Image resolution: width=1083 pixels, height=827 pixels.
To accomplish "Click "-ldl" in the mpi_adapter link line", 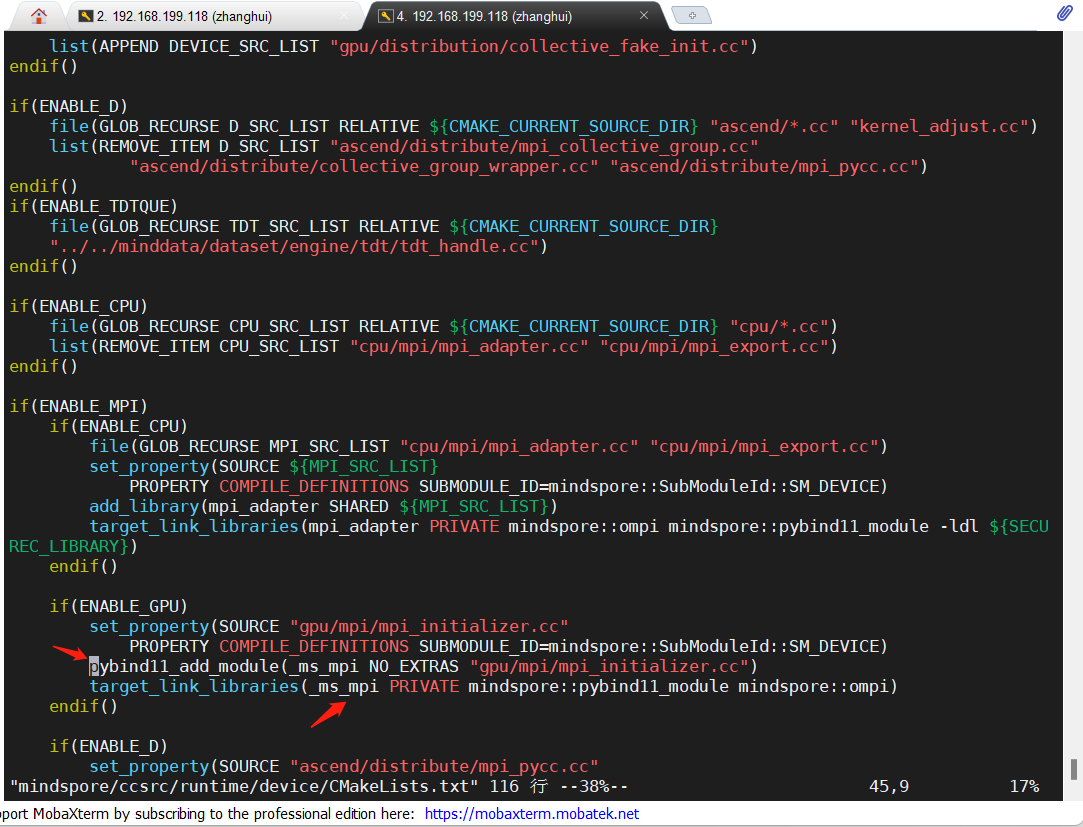I will point(959,526).
